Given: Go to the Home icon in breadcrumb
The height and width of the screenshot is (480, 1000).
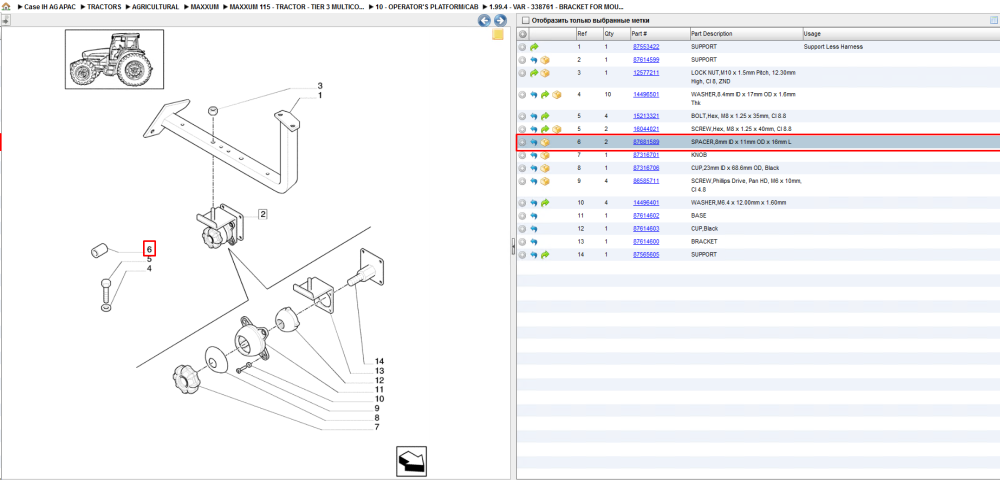Looking at the screenshot, I should pyautogui.click(x=6, y=6).
